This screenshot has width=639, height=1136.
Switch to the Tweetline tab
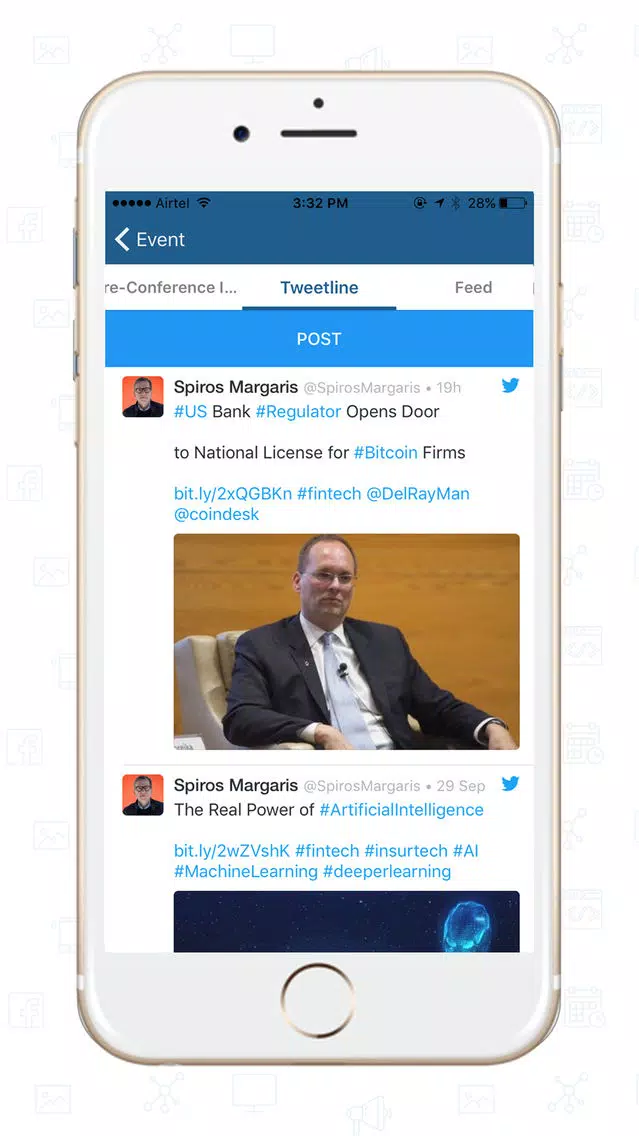pyautogui.click(x=319, y=288)
